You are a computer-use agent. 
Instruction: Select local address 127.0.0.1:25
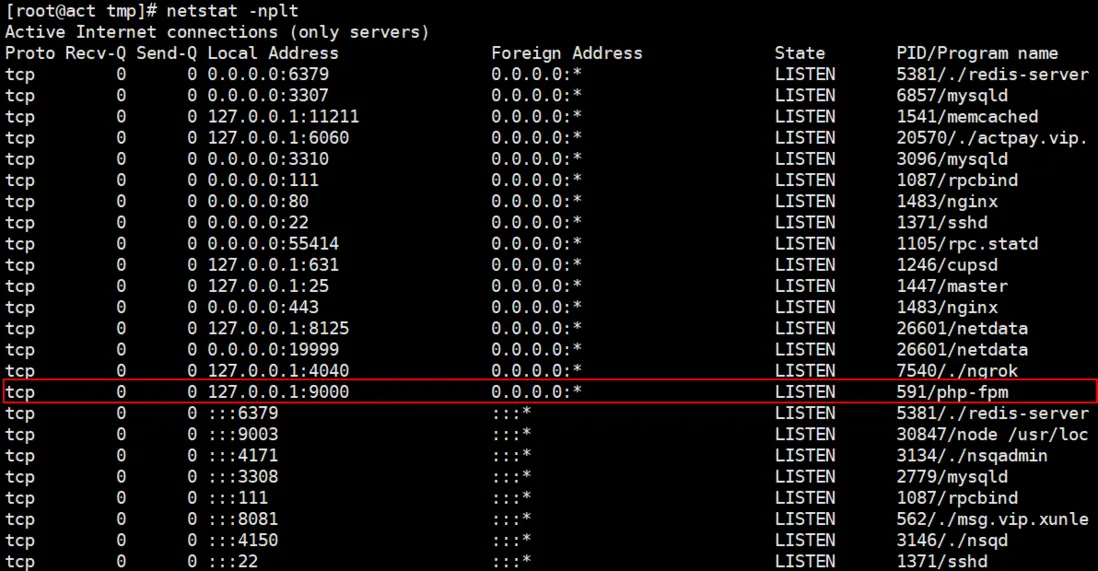268,286
